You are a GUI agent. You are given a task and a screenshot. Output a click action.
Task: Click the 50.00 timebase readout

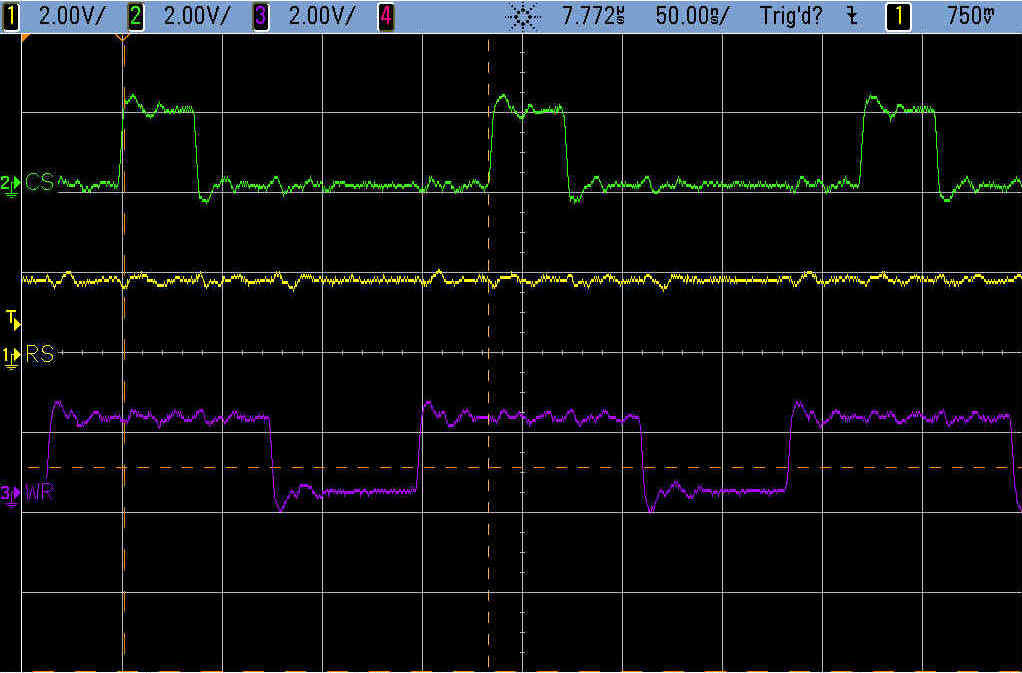pos(692,17)
